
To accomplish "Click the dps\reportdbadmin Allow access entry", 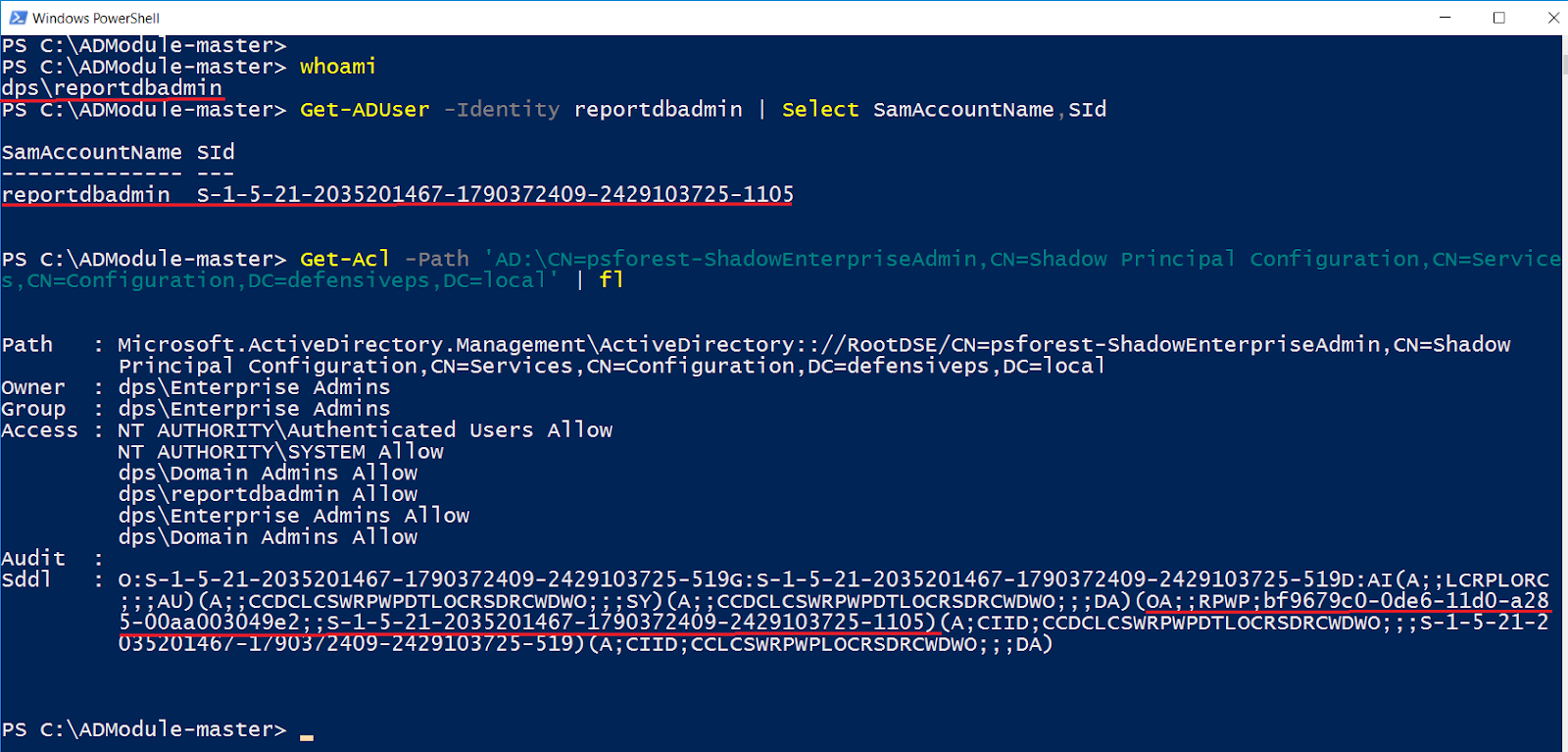I will click(268, 494).
